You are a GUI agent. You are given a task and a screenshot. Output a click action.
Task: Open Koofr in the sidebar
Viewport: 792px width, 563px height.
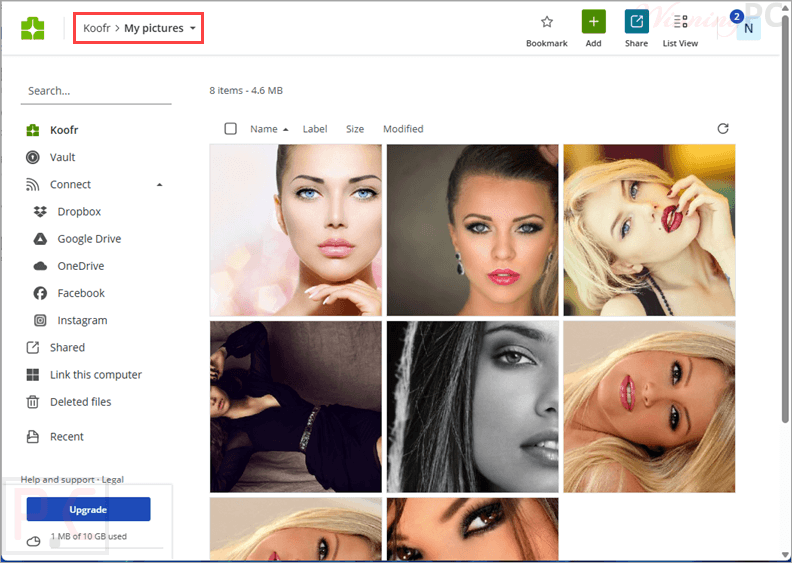coord(64,130)
